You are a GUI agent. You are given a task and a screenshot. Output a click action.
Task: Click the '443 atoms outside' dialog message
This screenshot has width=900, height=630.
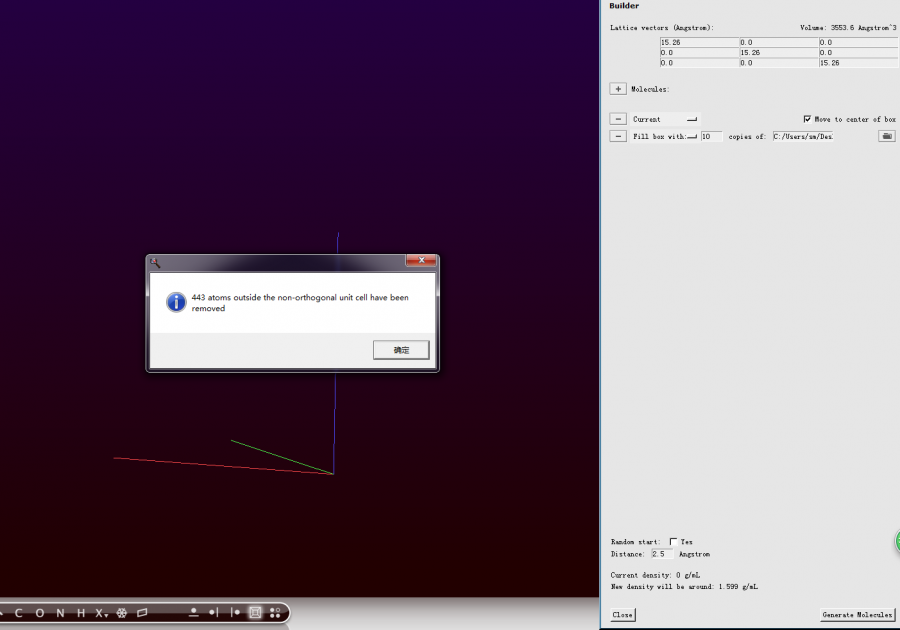[x=300, y=303]
